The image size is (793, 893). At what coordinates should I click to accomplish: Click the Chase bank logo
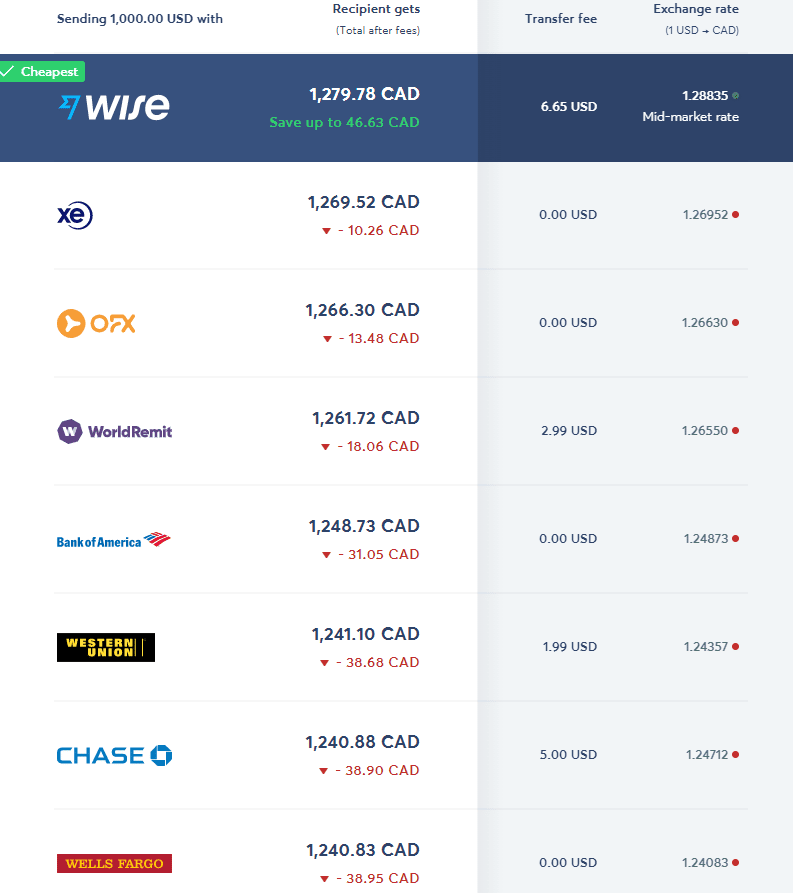(114, 755)
